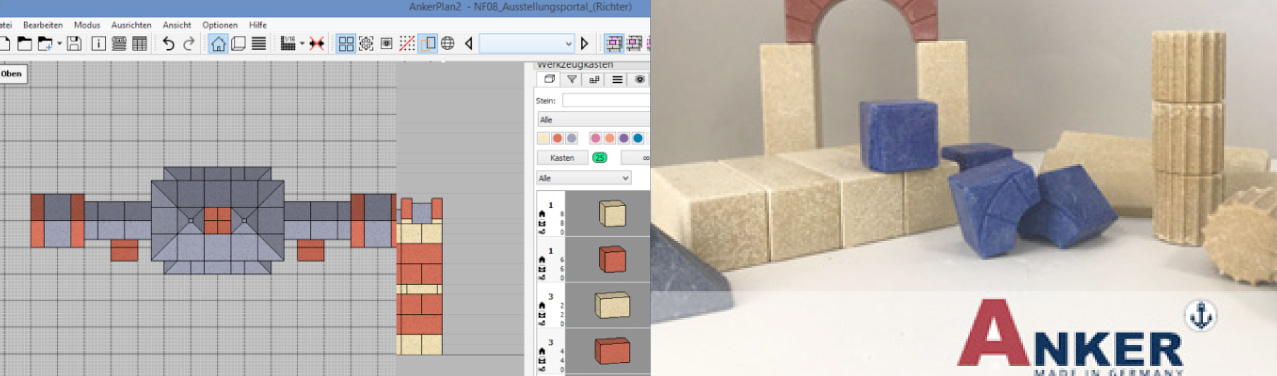Expand the 'Alle' dropdown below Kasten
Viewport: 1277px width, 376px height.
(x=584, y=177)
